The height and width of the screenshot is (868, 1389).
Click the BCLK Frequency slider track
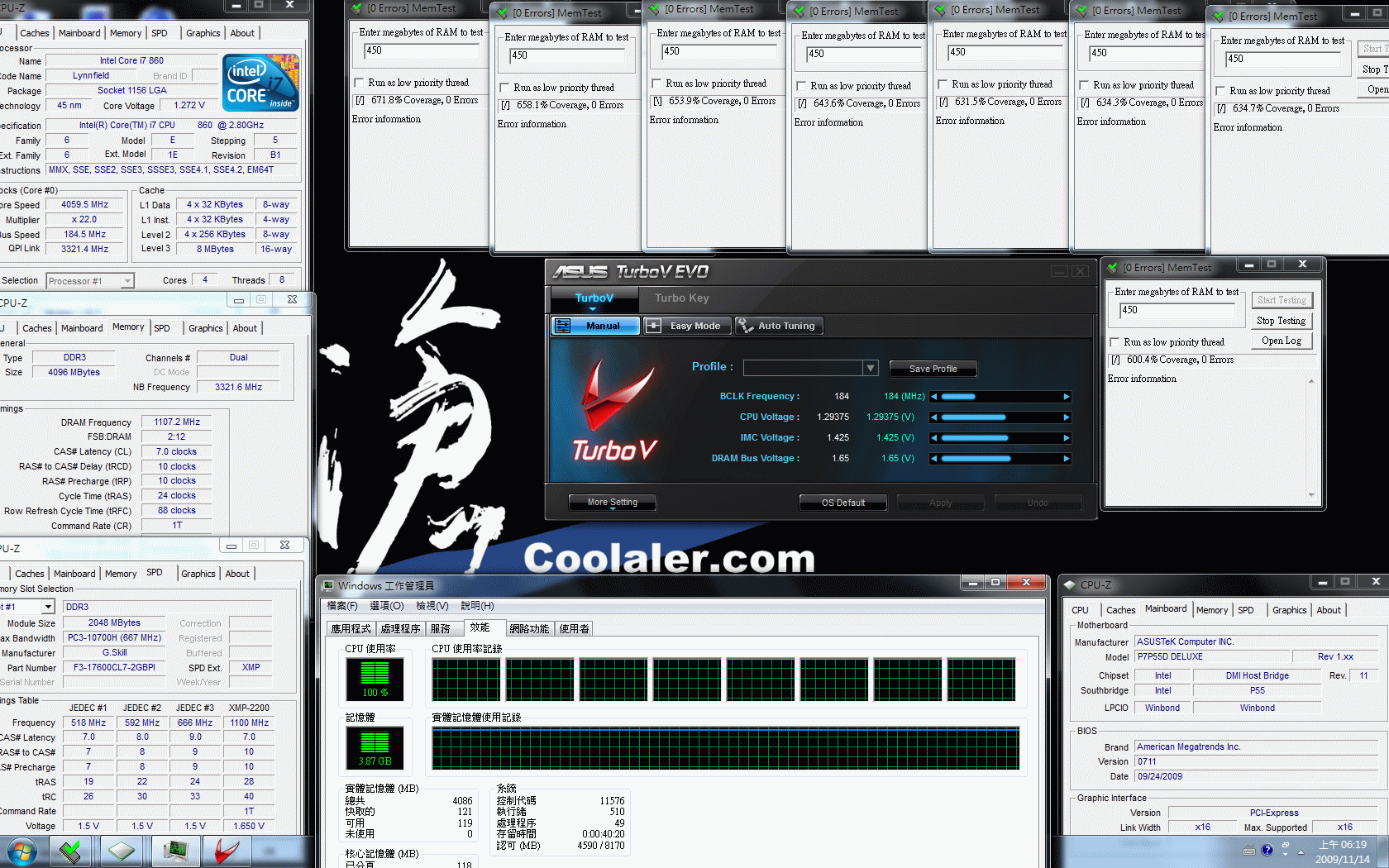coord(1000,397)
